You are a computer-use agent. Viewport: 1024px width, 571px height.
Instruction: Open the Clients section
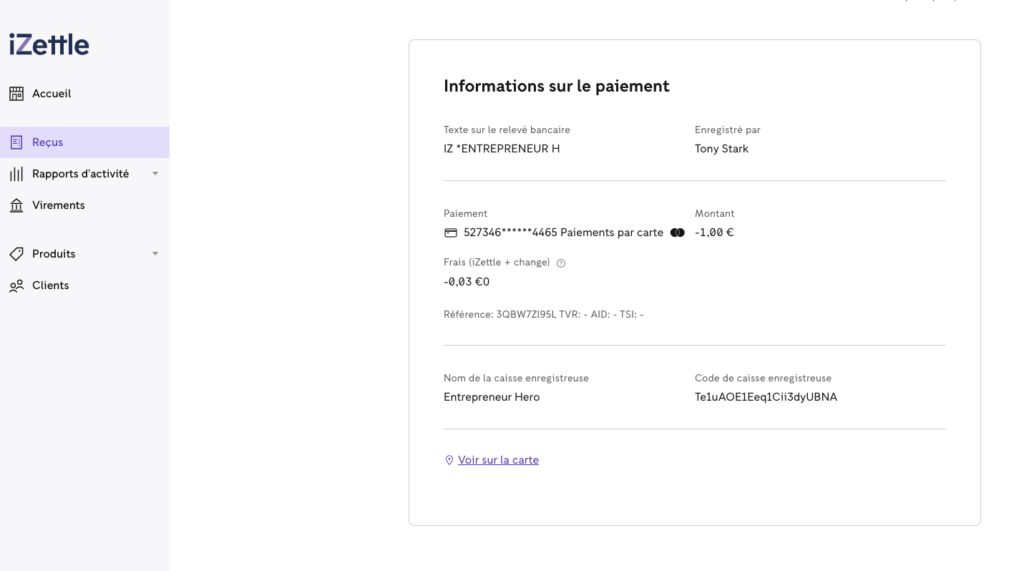[x=50, y=286]
